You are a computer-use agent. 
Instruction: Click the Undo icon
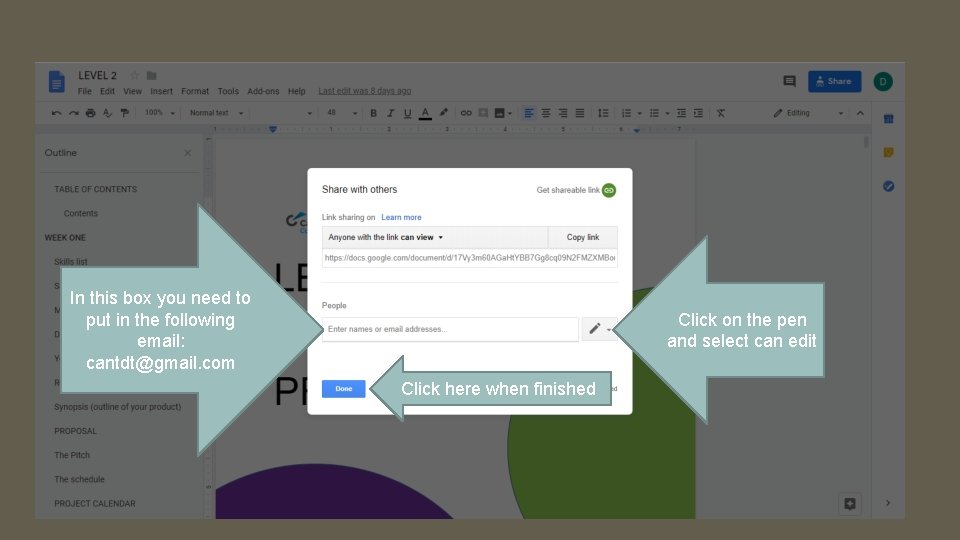56,113
